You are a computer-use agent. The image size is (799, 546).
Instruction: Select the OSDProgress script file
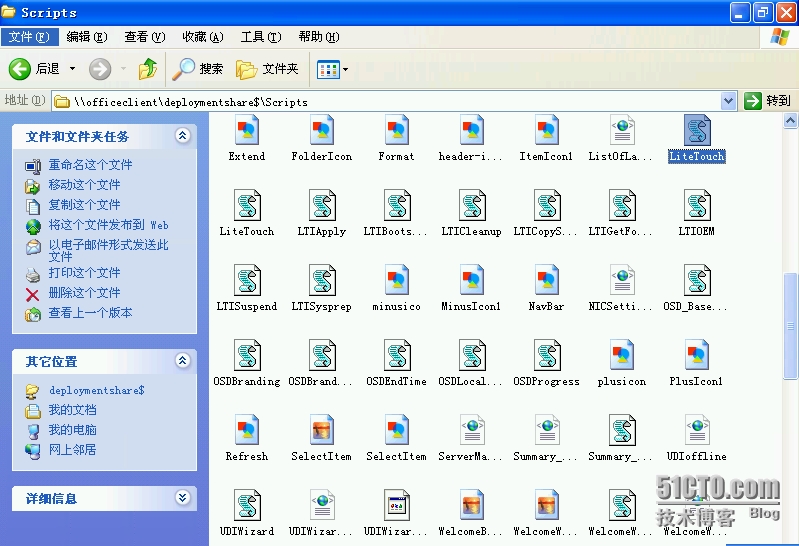click(x=546, y=362)
